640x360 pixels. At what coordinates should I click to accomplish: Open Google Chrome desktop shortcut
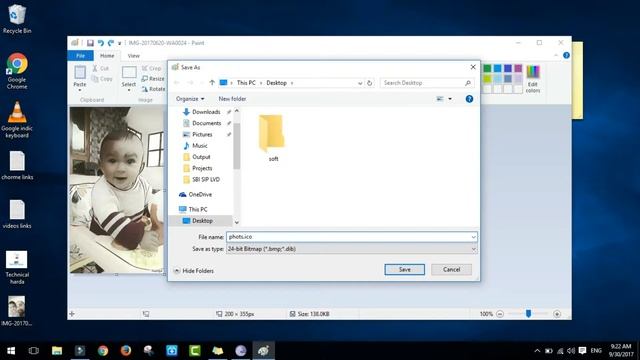17,71
